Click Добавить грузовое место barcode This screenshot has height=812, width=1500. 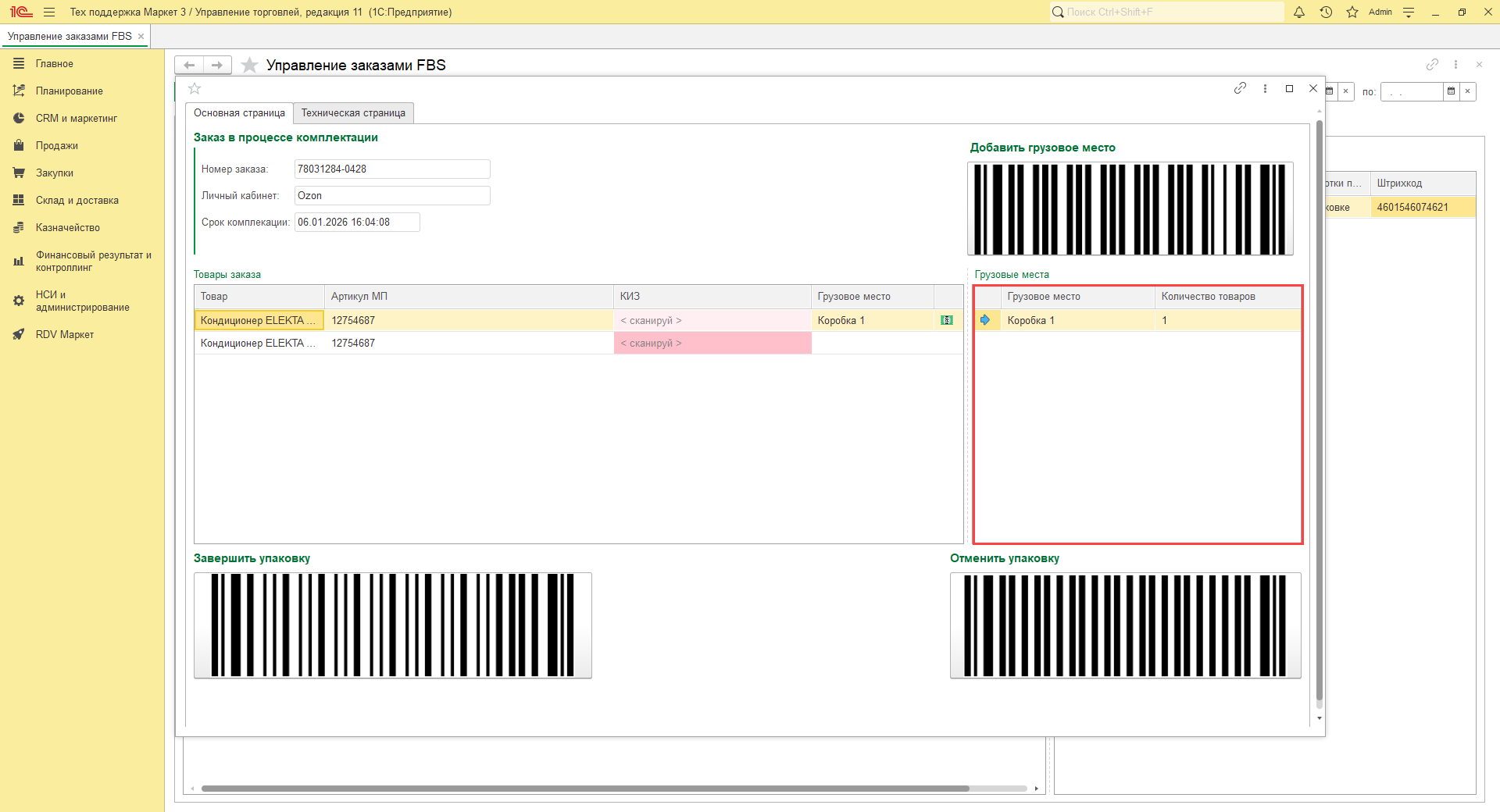click(1130, 208)
